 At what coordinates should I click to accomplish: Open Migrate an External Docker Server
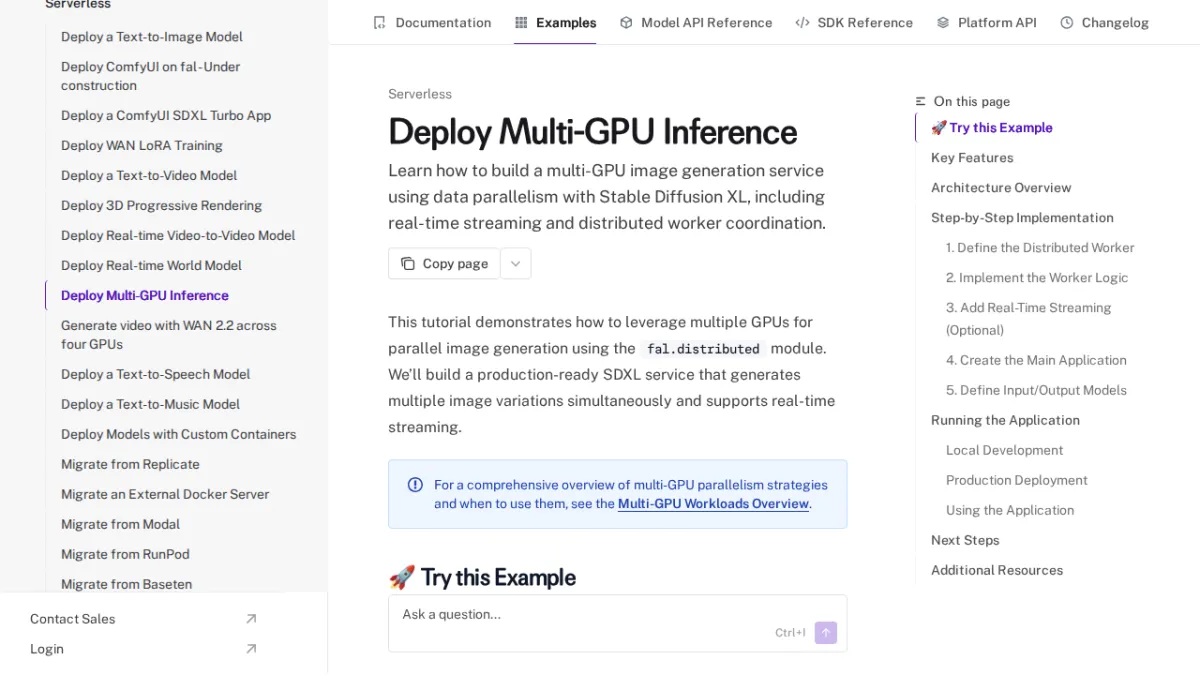point(165,494)
